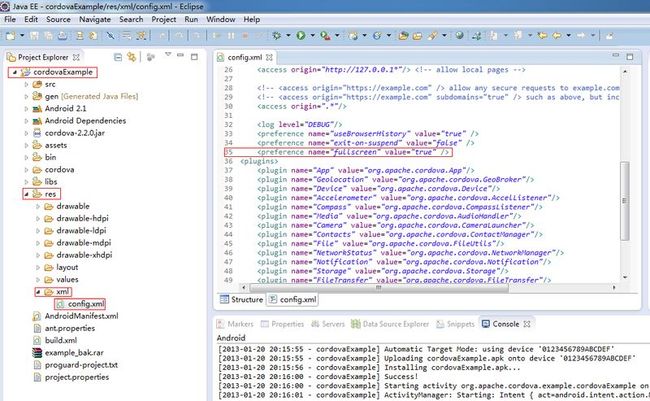The height and width of the screenshot is (401, 650).
Task: Click the green Debug bug icon
Action: pos(276,36)
